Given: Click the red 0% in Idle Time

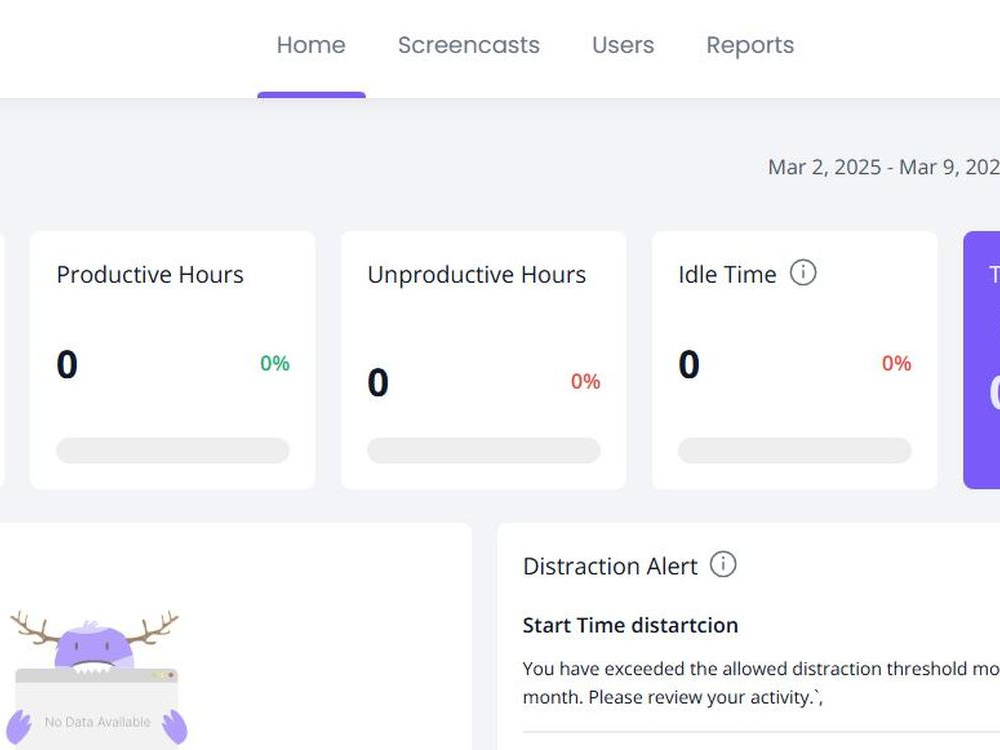Looking at the screenshot, I should point(896,363).
